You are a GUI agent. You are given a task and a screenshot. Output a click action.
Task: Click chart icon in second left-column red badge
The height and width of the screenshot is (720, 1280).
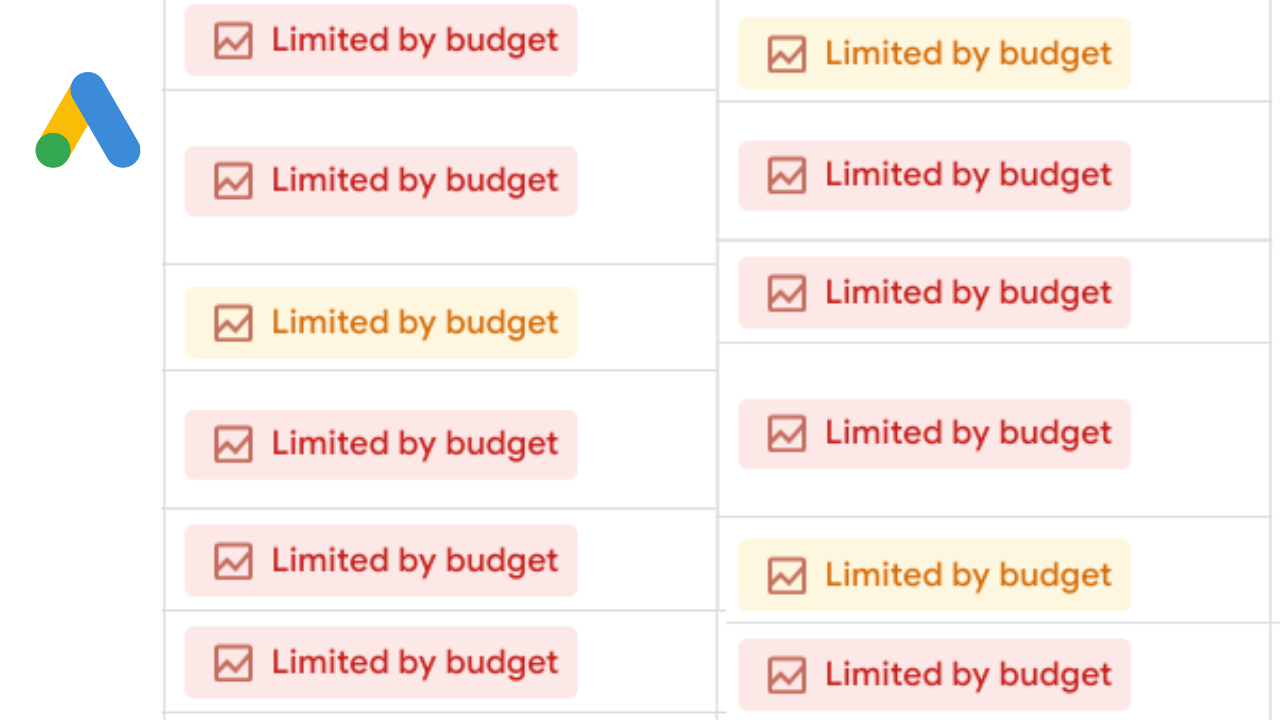[233, 181]
